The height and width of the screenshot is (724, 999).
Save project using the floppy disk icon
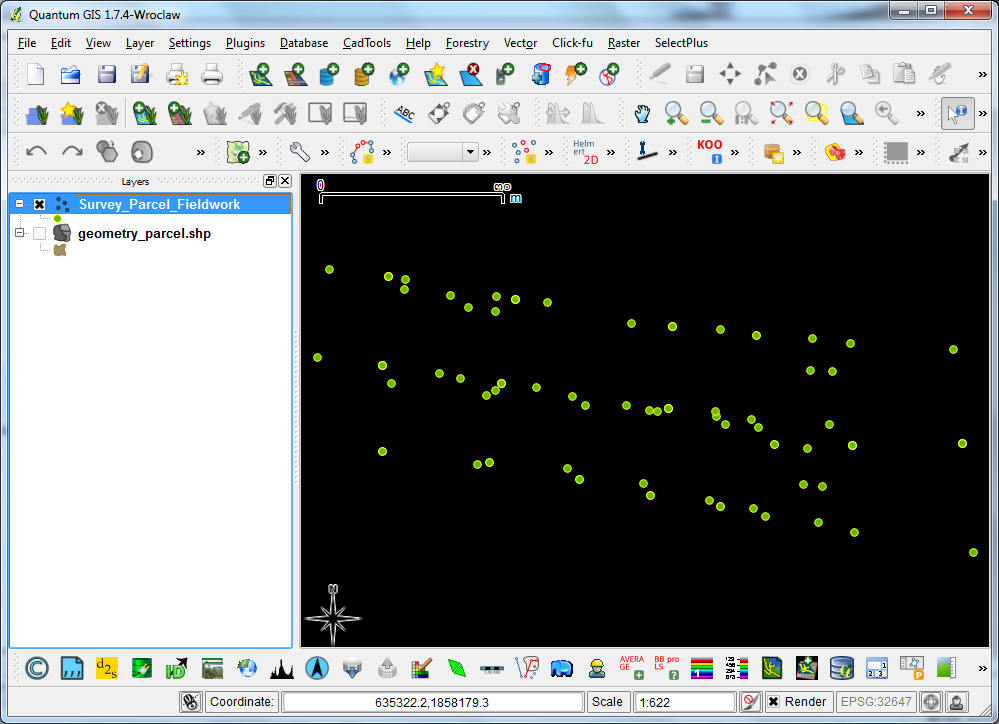[106, 75]
